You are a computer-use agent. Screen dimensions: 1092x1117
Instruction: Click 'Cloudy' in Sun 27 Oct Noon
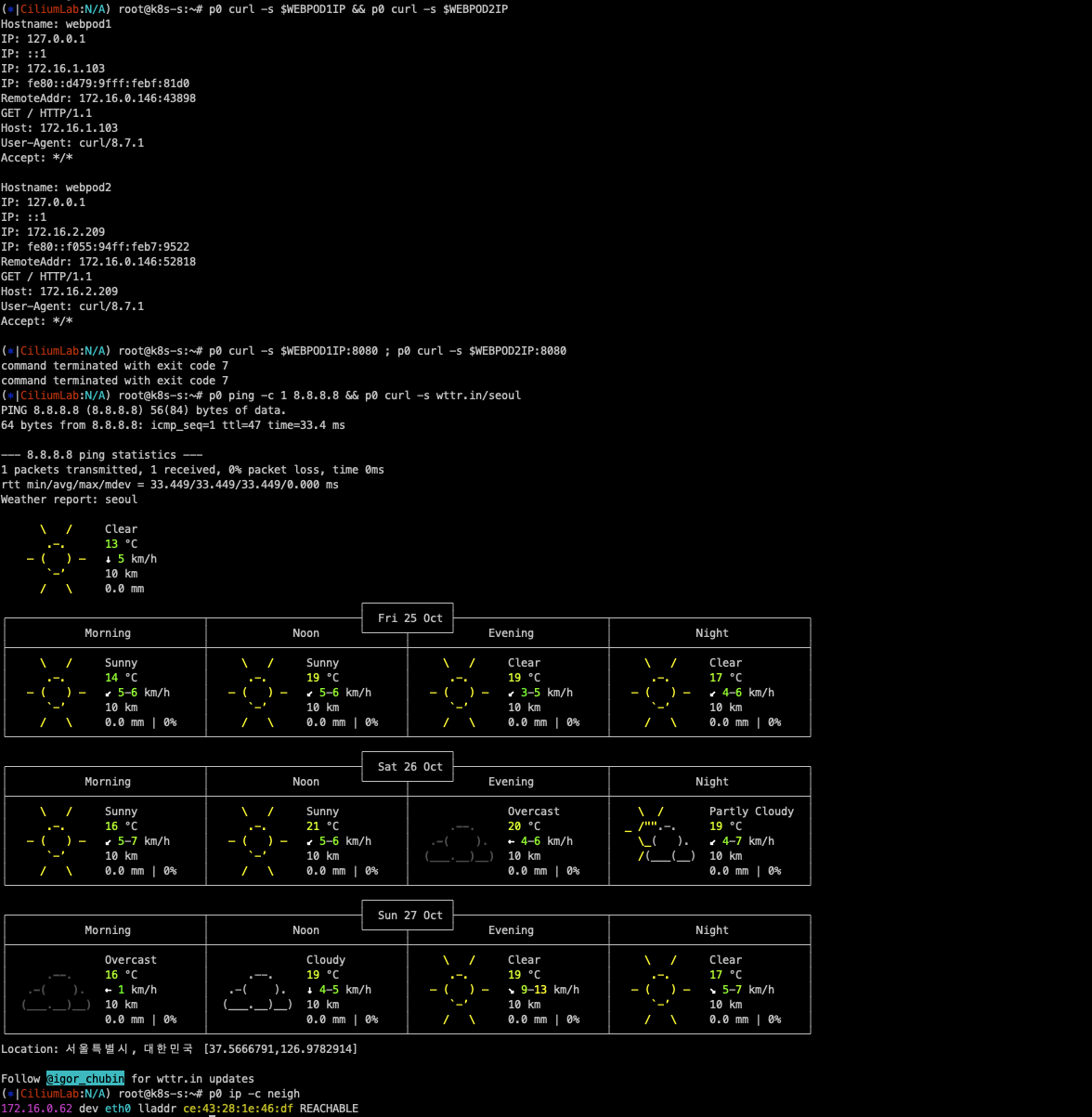click(x=326, y=960)
